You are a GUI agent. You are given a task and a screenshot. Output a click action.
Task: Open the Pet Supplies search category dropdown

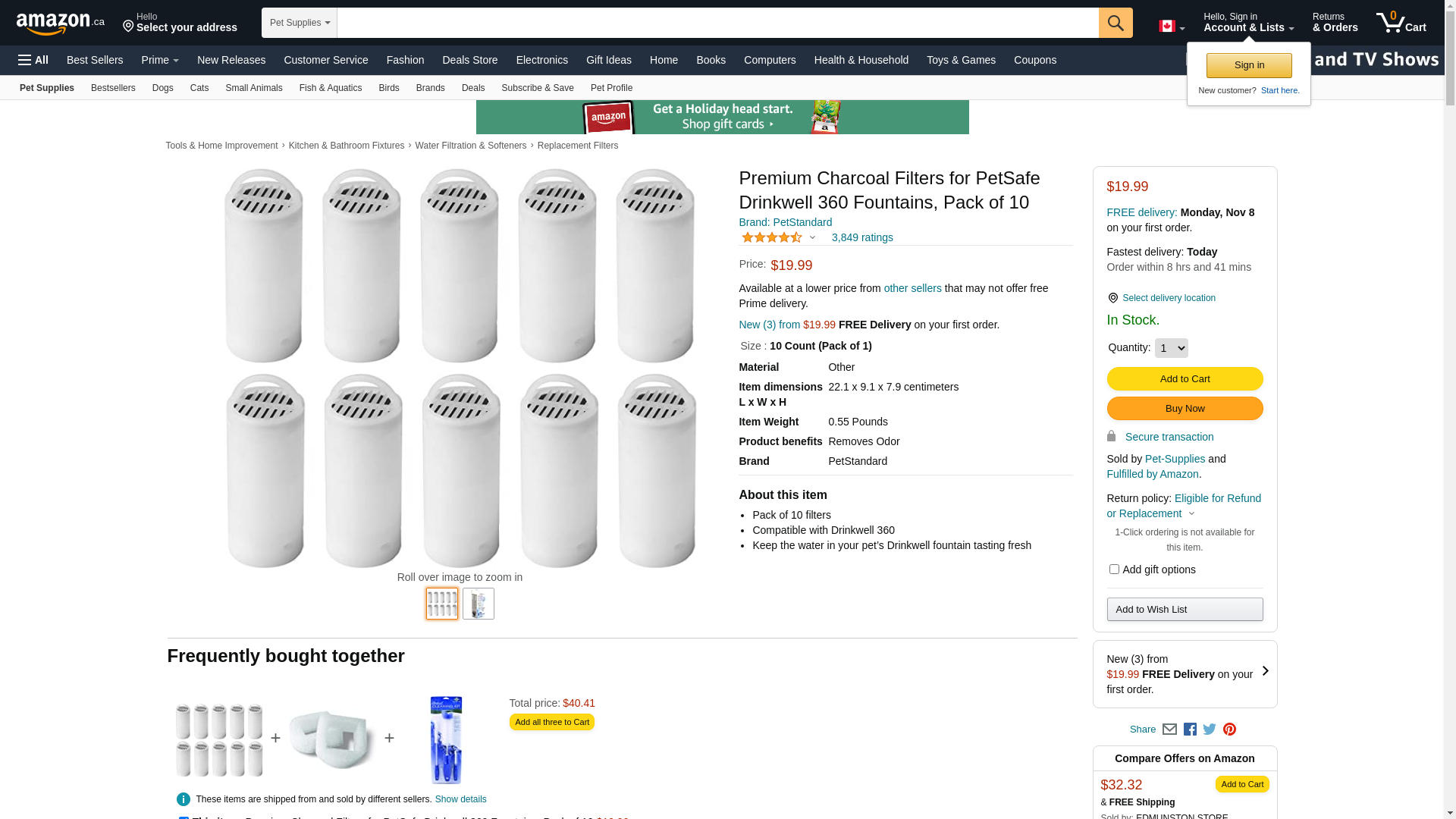pos(300,23)
